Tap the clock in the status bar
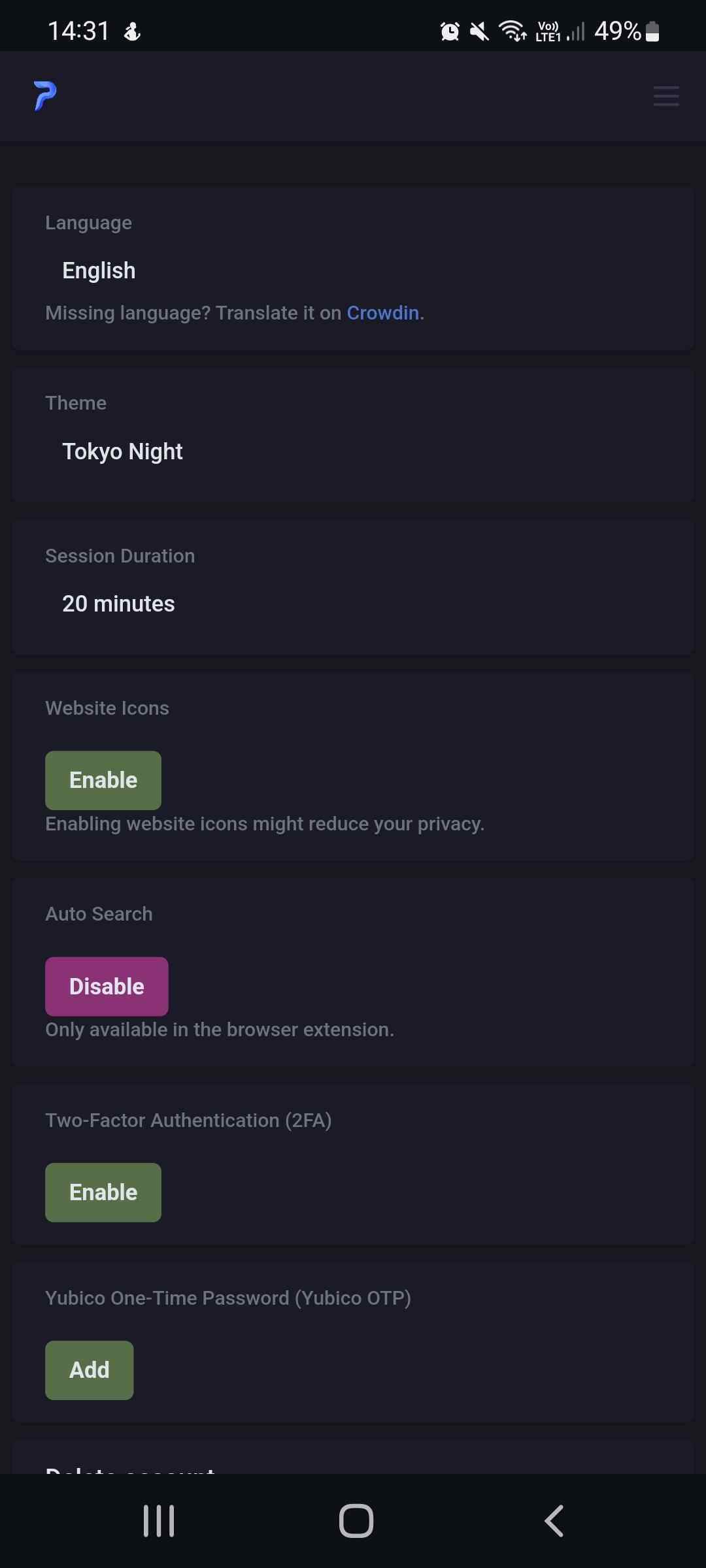Screen dimensions: 706x1568 coord(78,29)
